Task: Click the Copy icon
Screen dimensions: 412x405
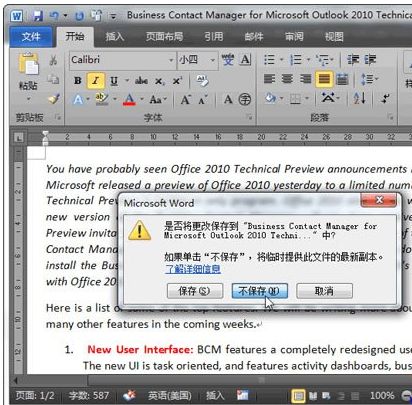Action: pyautogui.click(x=53, y=79)
